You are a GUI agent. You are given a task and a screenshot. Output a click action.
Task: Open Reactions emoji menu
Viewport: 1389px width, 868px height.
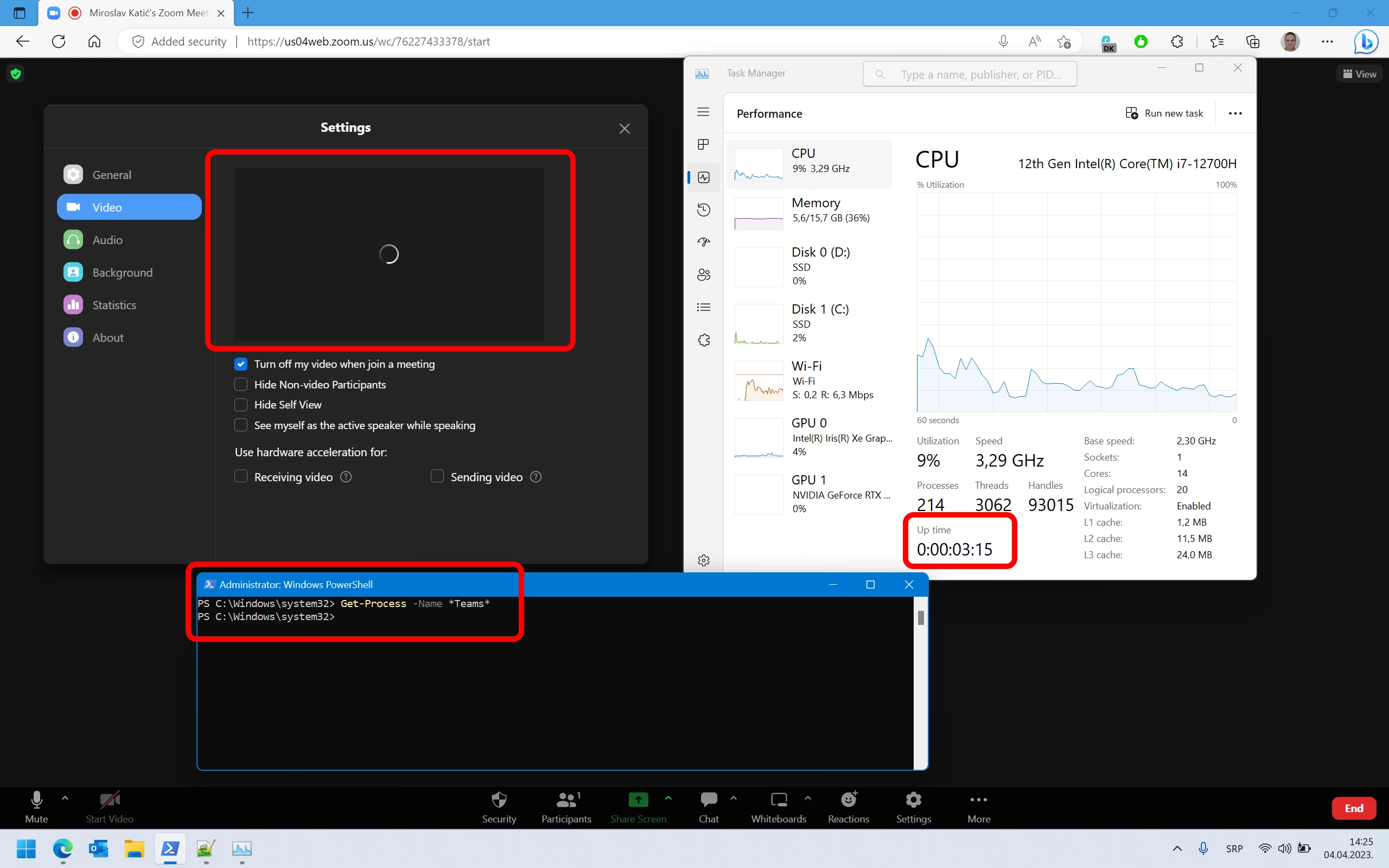849,800
